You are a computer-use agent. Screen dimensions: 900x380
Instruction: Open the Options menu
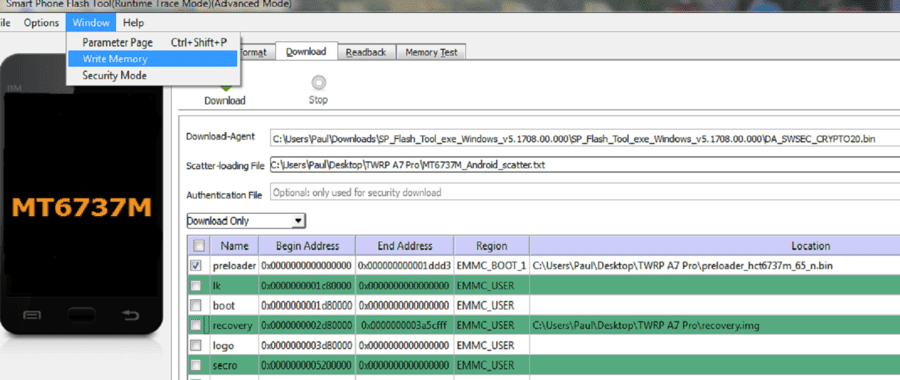[41, 23]
